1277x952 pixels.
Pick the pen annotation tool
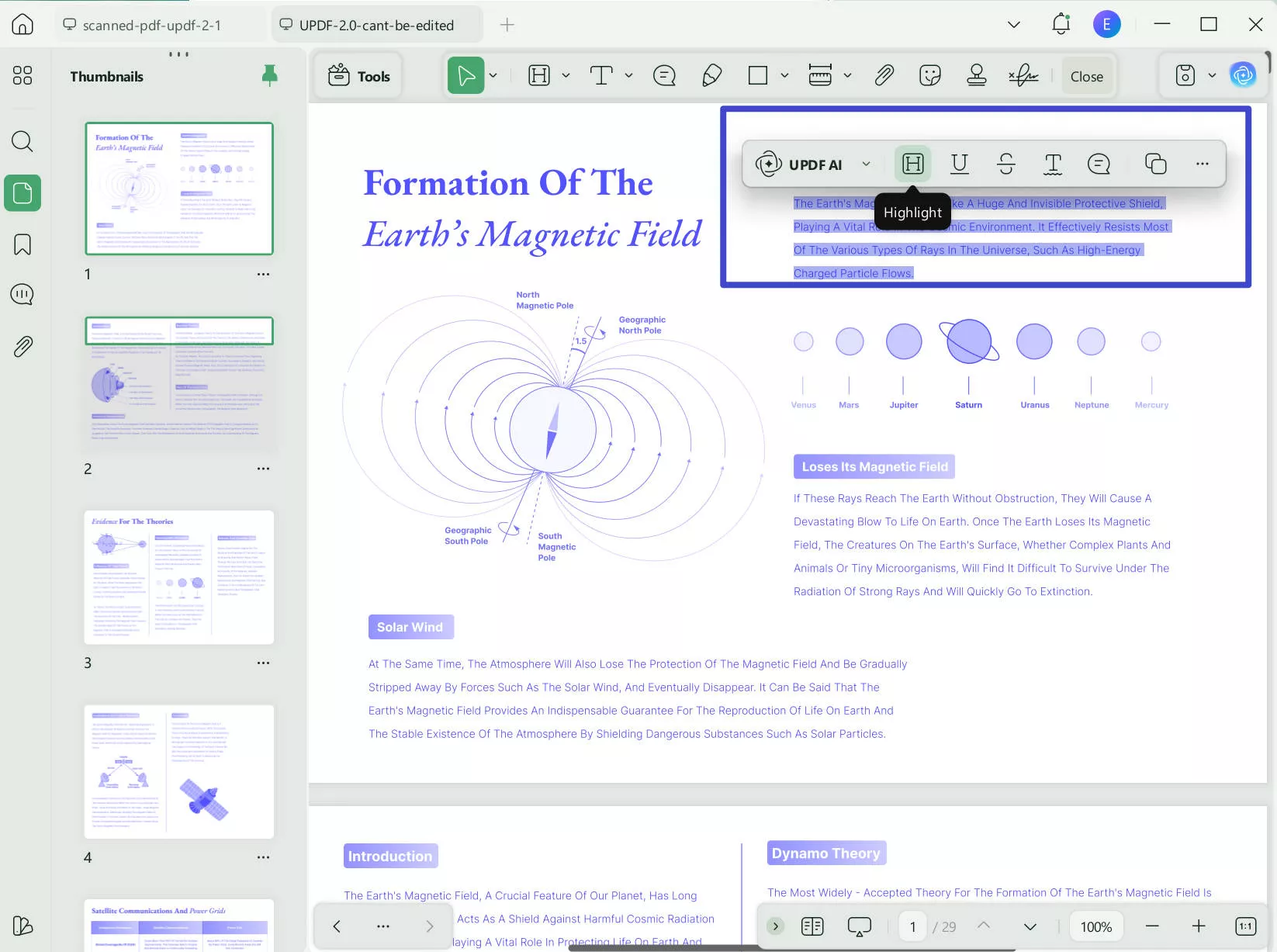tap(711, 75)
